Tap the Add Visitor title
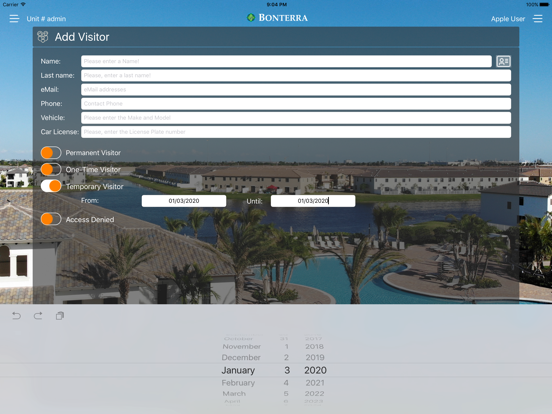Image resolution: width=552 pixels, height=414 pixels. click(x=82, y=37)
